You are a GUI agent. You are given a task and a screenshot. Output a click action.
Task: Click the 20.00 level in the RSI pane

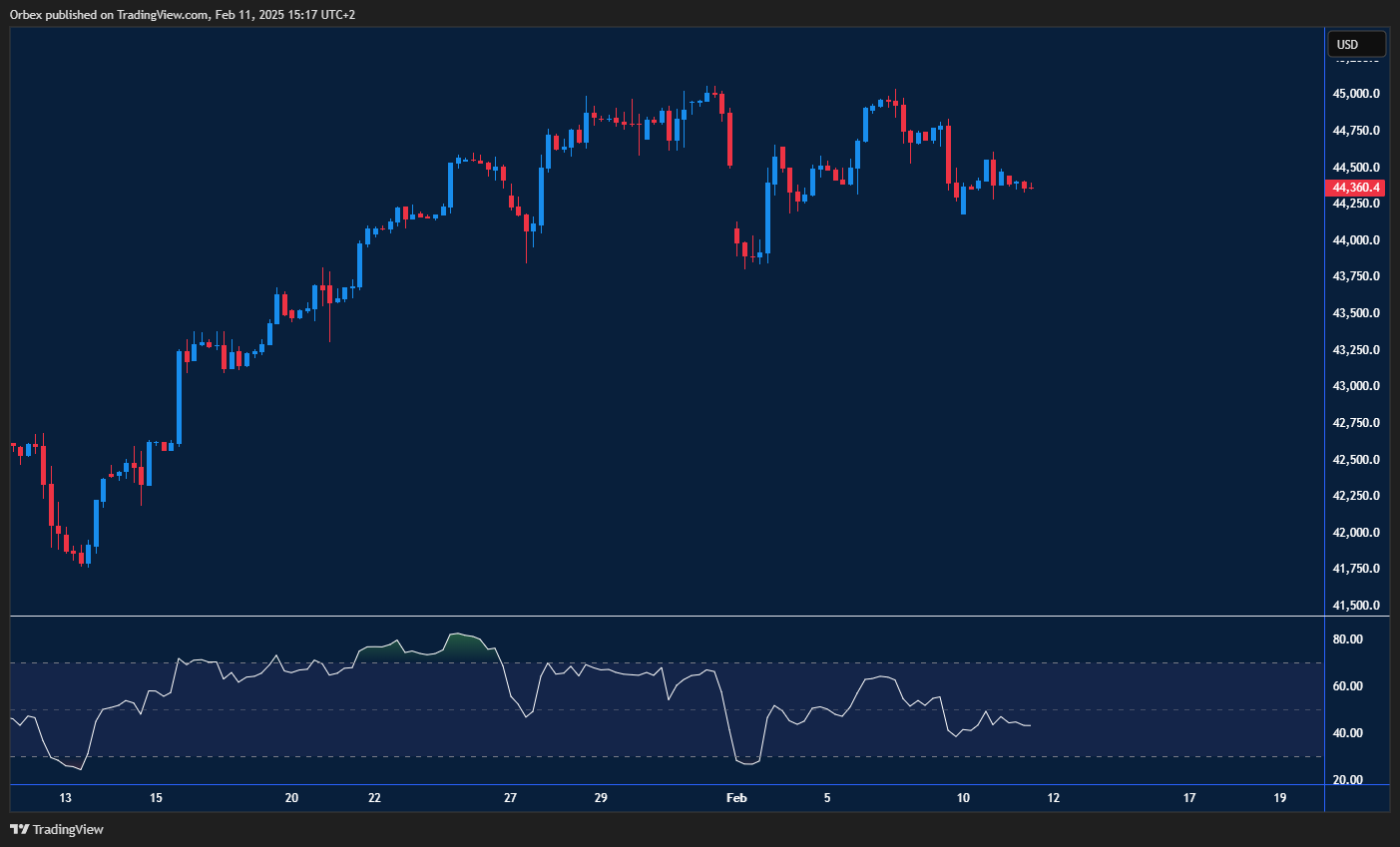[1348, 779]
